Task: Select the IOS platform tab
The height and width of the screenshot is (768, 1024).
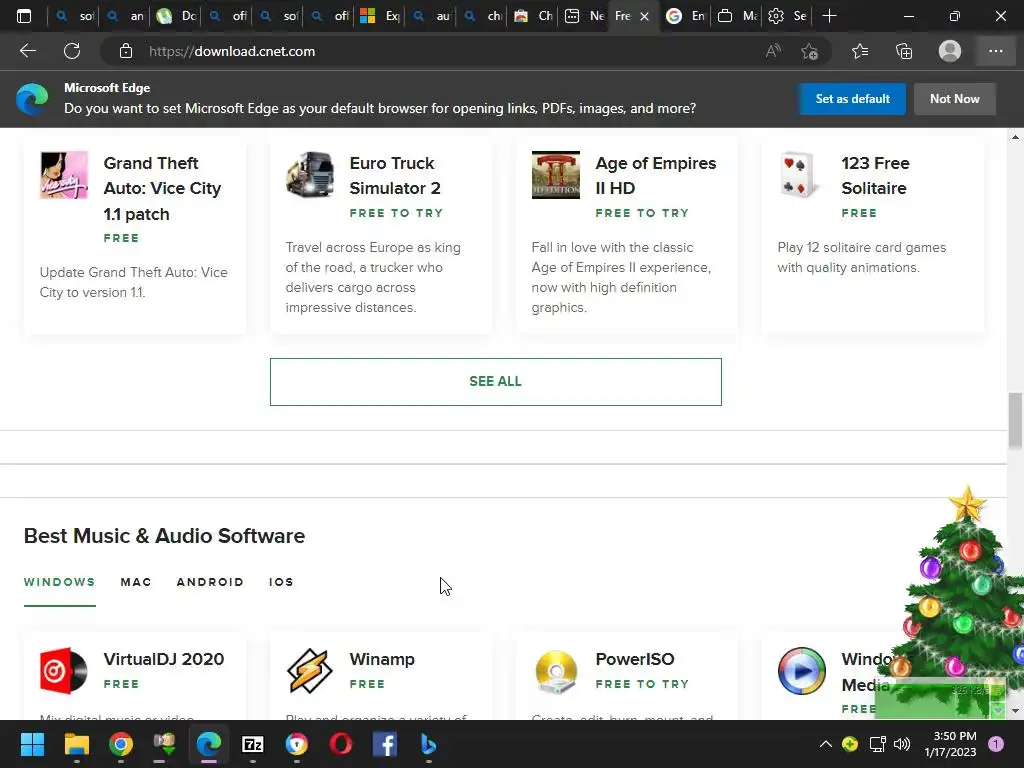Action: [281, 582]
